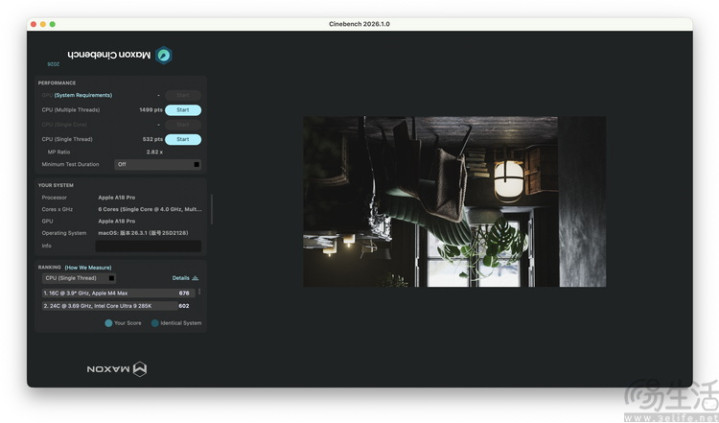Click the score 602 in ranking

click(x=184, y=306)
